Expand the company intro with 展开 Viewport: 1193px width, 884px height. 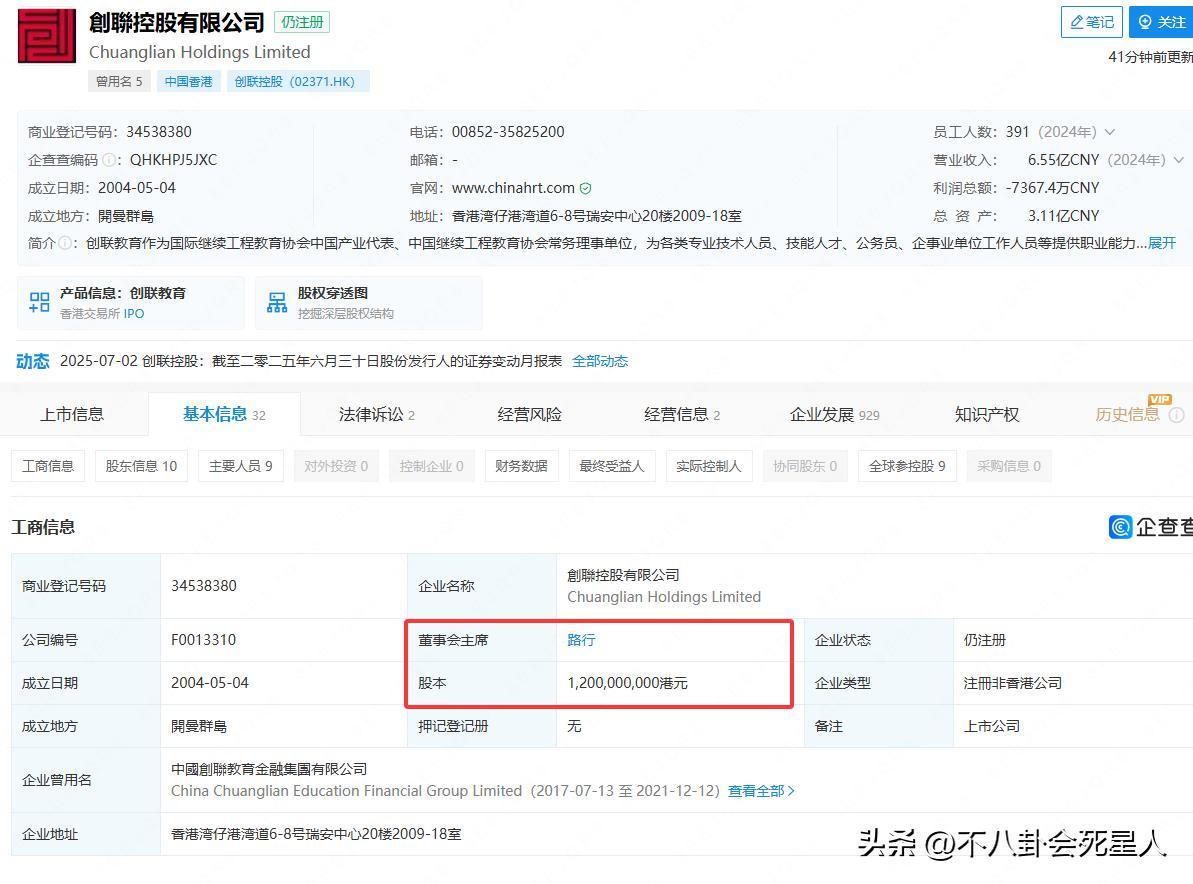[1162, 243]
